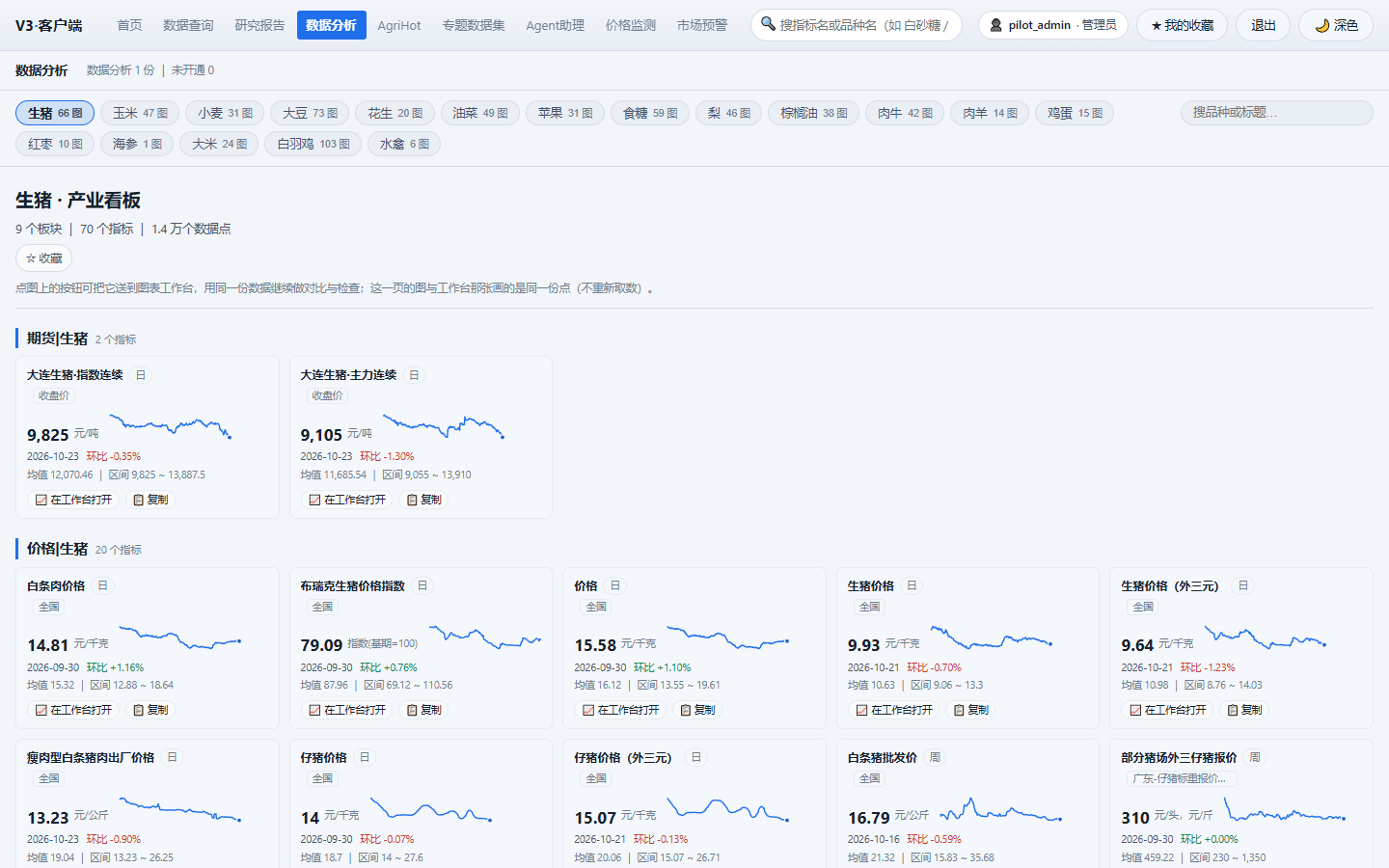Screen dimensions: 1389x868
Task: Click the V3·客户端 app logo
Action: (x=48, y=25)
